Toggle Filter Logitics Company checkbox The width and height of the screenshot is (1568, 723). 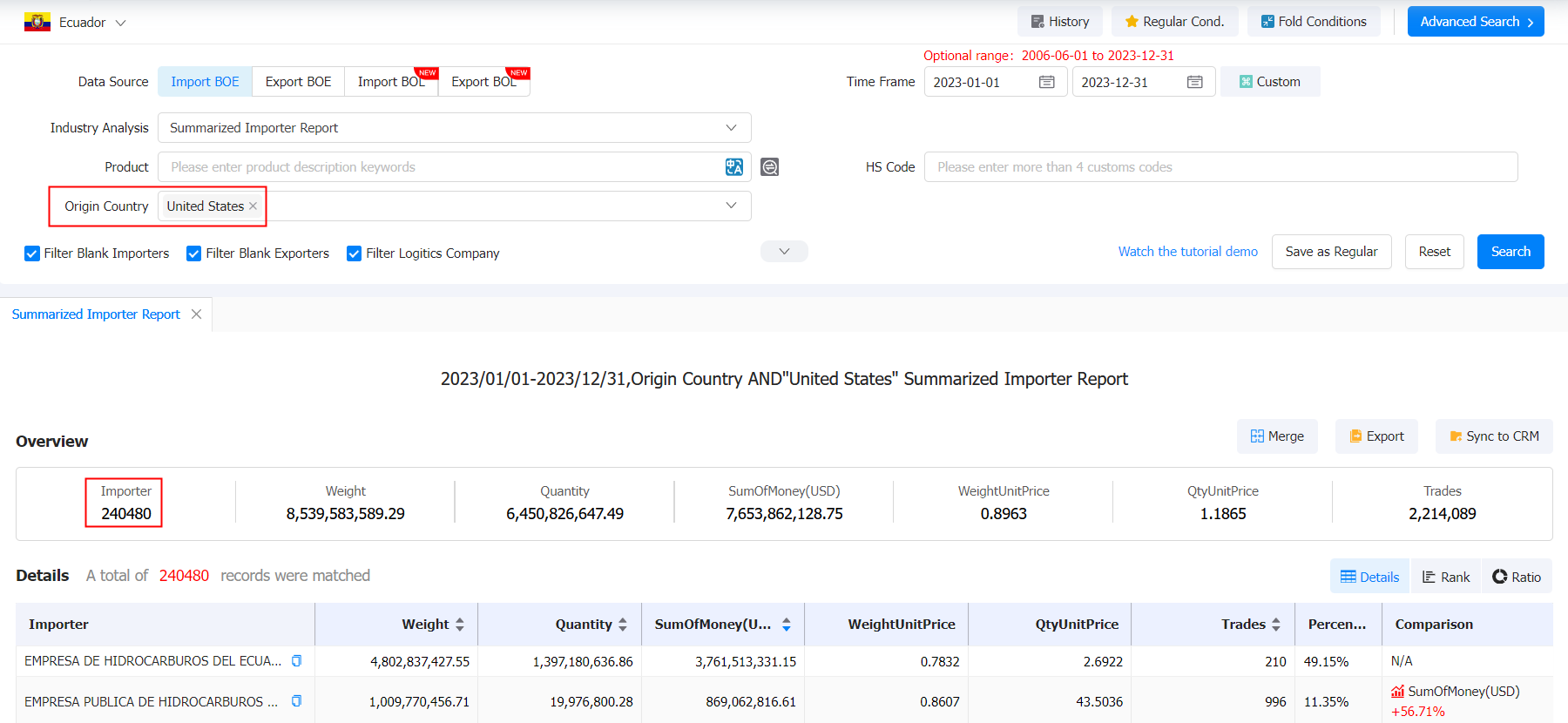[x=355, y=253]
